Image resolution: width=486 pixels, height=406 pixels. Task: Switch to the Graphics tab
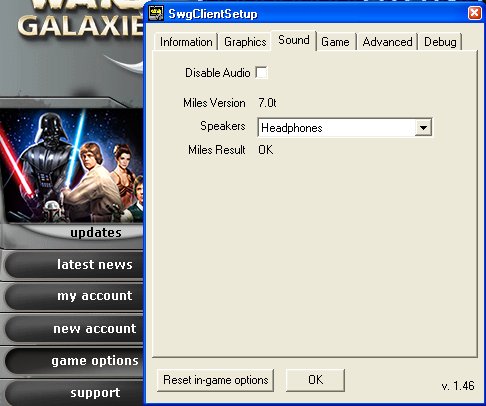click(x=245, y=42)
